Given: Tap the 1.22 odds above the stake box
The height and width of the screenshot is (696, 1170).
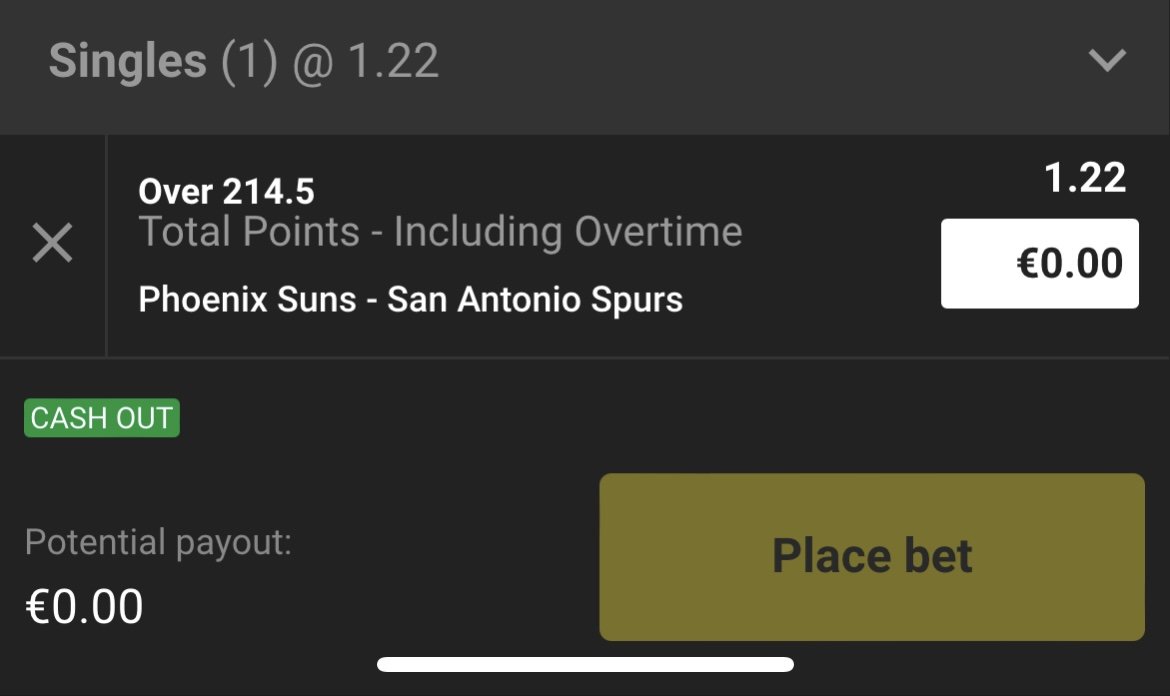Looking at the screenshot, I should tap(1085, 179).
